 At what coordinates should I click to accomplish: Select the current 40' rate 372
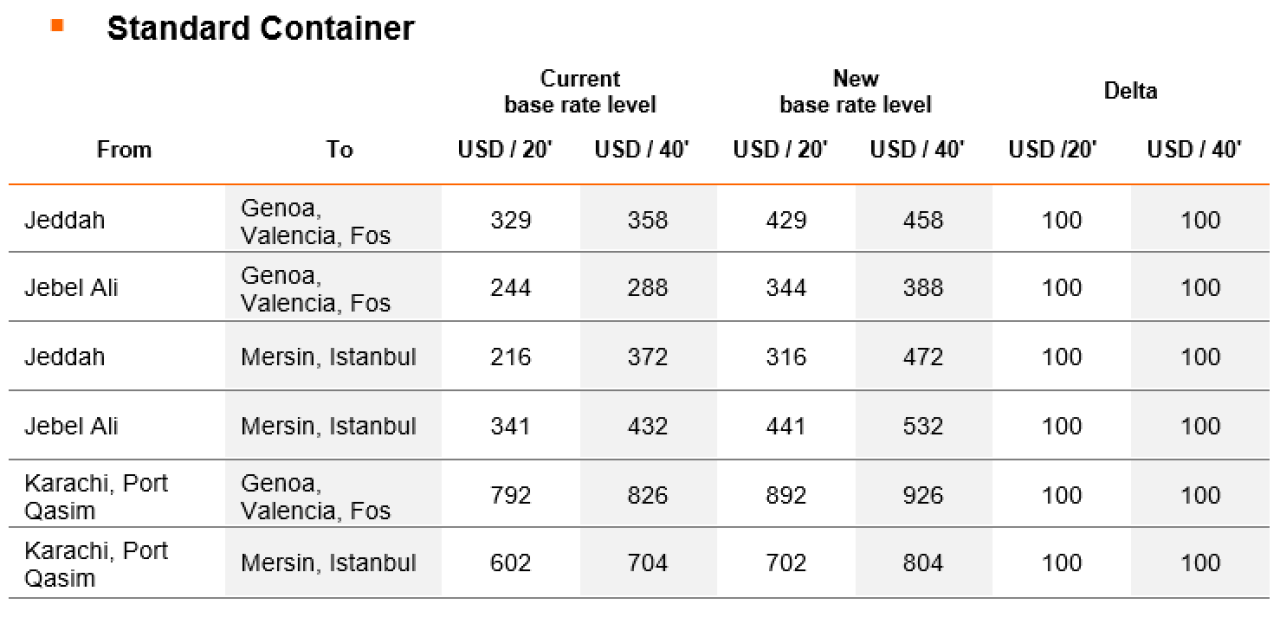(648, 357)
